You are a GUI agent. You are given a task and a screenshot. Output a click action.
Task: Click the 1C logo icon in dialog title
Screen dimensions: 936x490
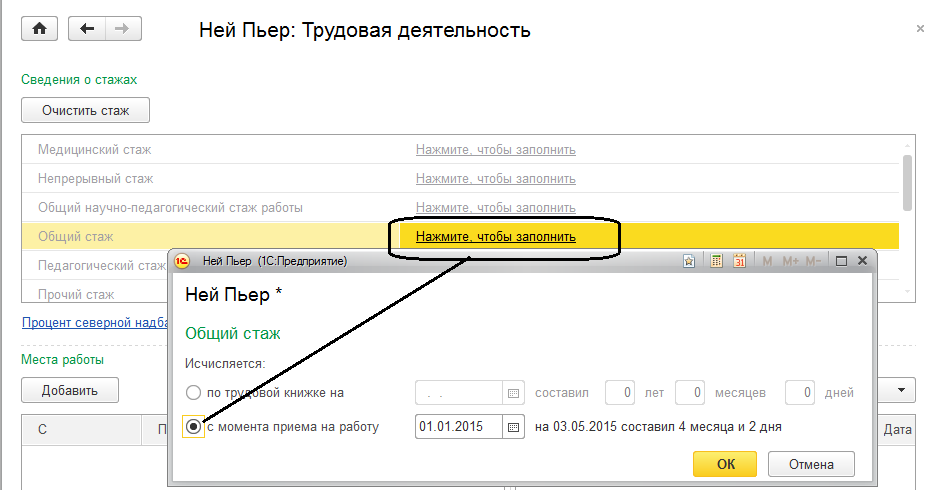click(x=182, y=261)
